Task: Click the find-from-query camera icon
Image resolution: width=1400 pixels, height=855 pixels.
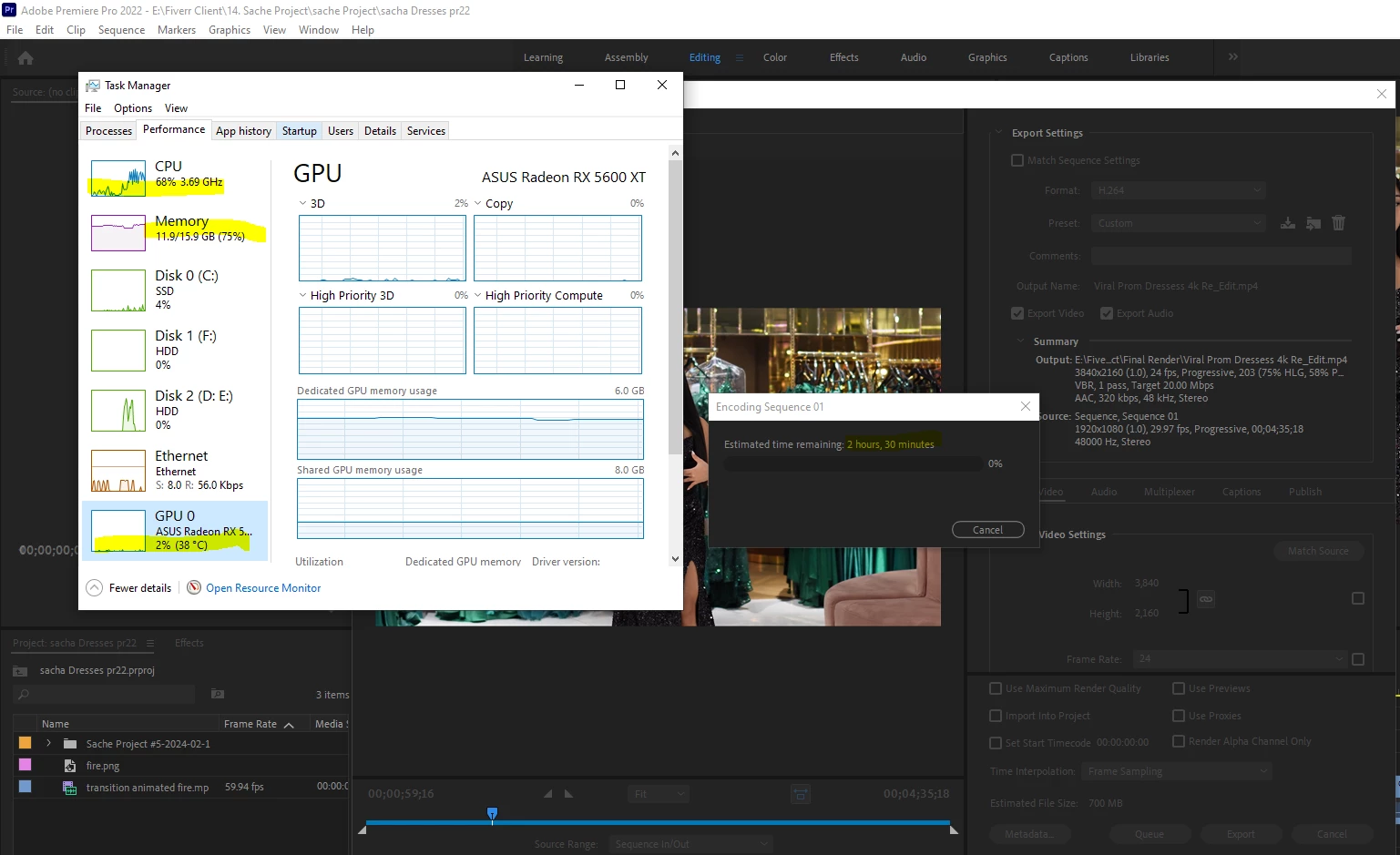Action: click(x=218, y=694)
